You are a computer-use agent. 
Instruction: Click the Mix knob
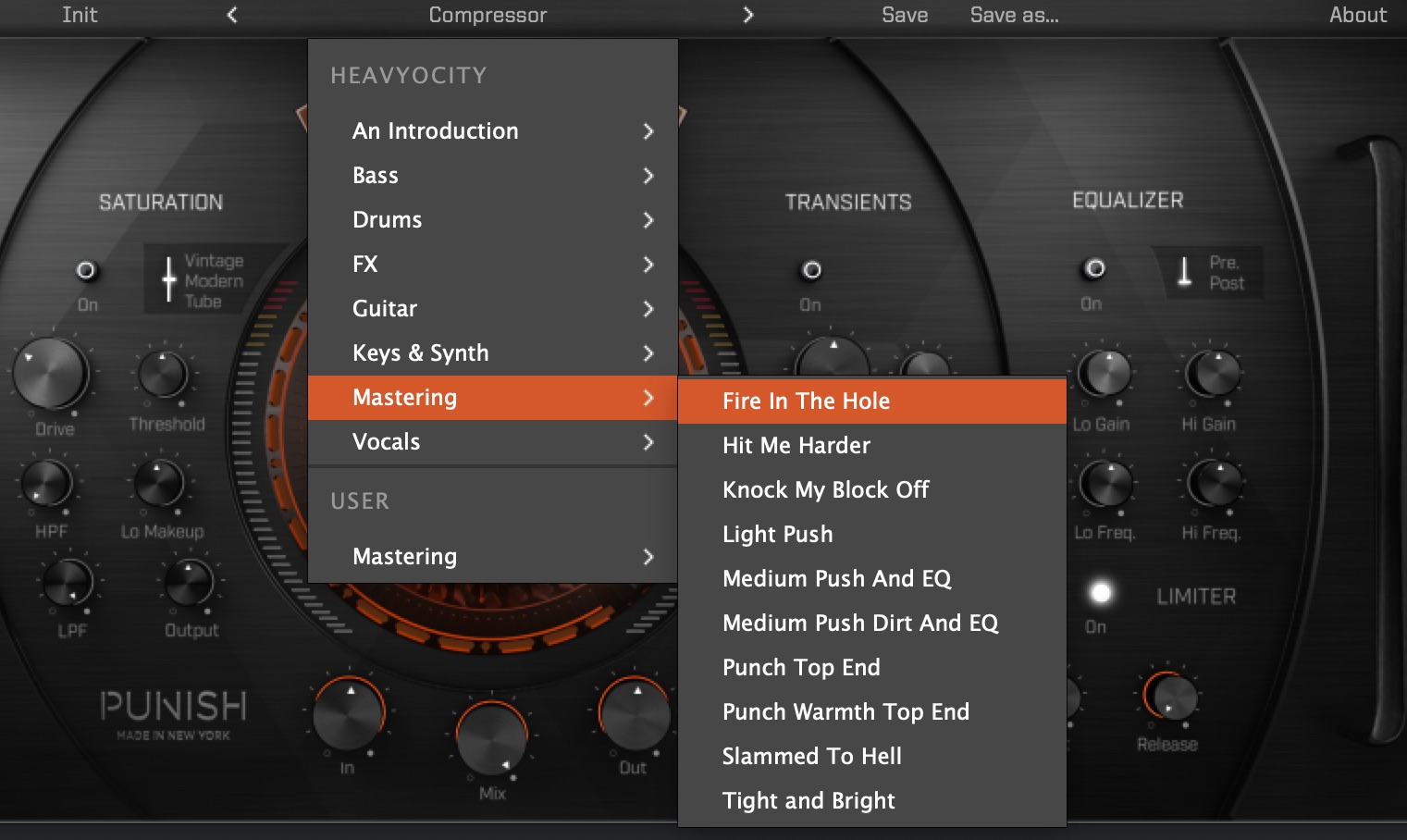point(491,738)
